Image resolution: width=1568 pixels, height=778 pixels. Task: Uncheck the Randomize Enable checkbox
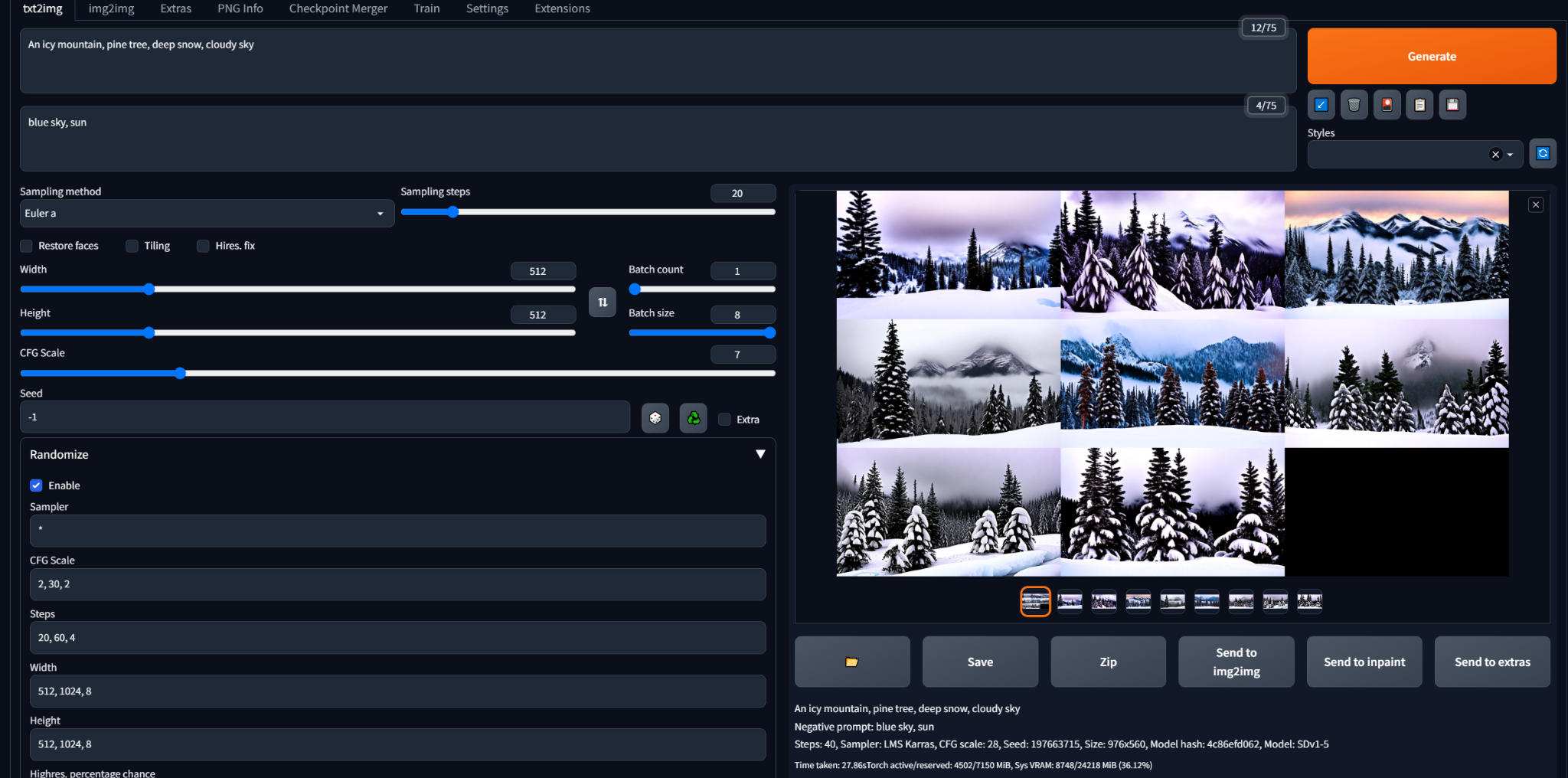click(36, 485)
